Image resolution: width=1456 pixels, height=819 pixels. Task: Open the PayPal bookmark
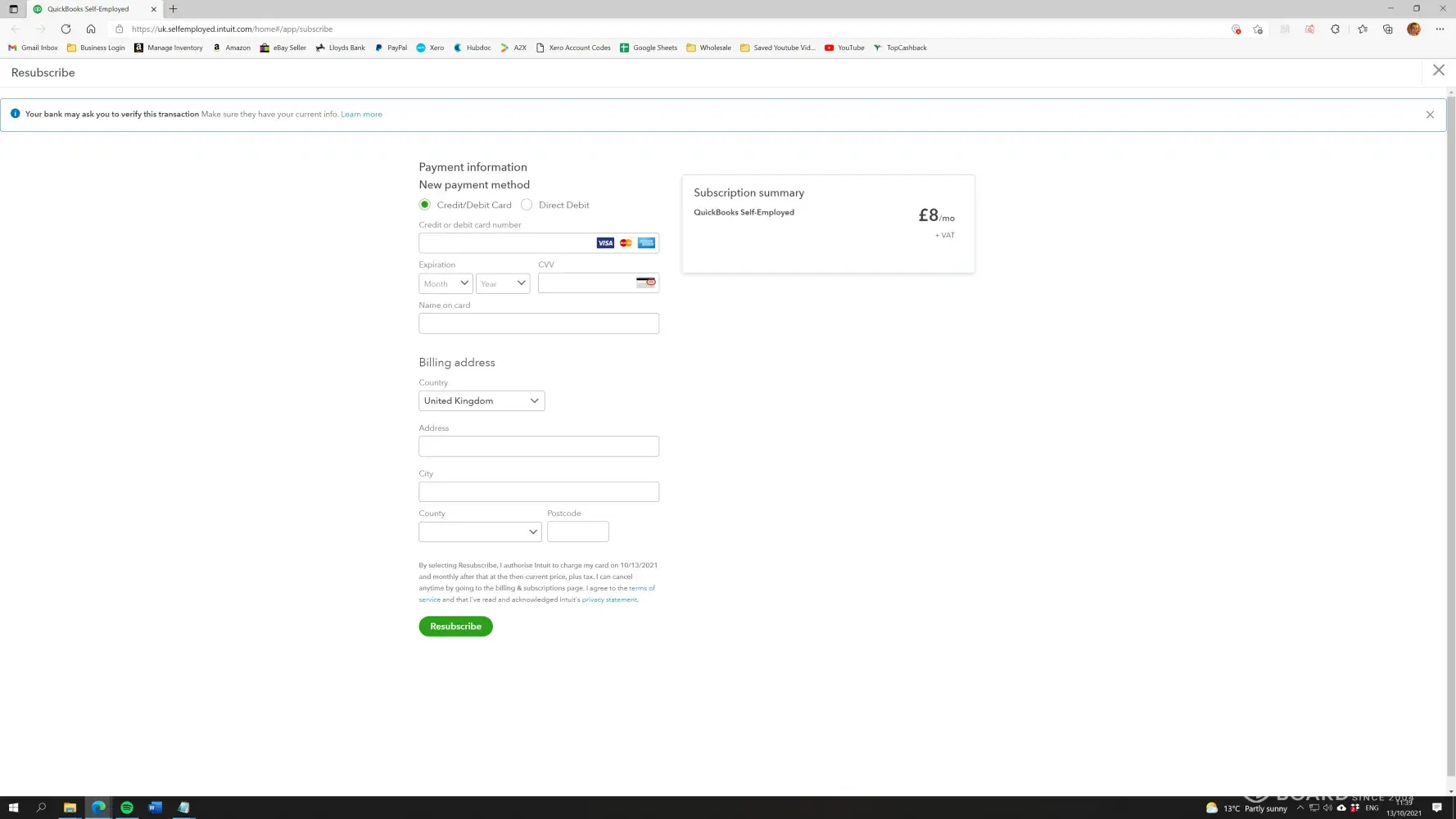tap(391, 48)
